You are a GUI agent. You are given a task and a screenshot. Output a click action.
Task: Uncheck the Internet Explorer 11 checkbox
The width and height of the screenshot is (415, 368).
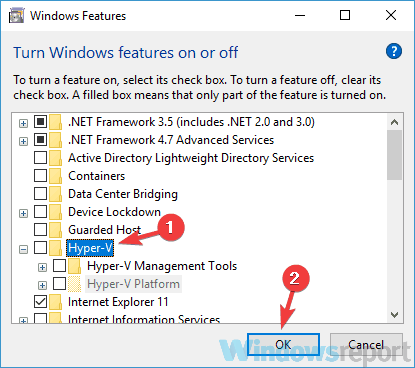coord(40,302)
